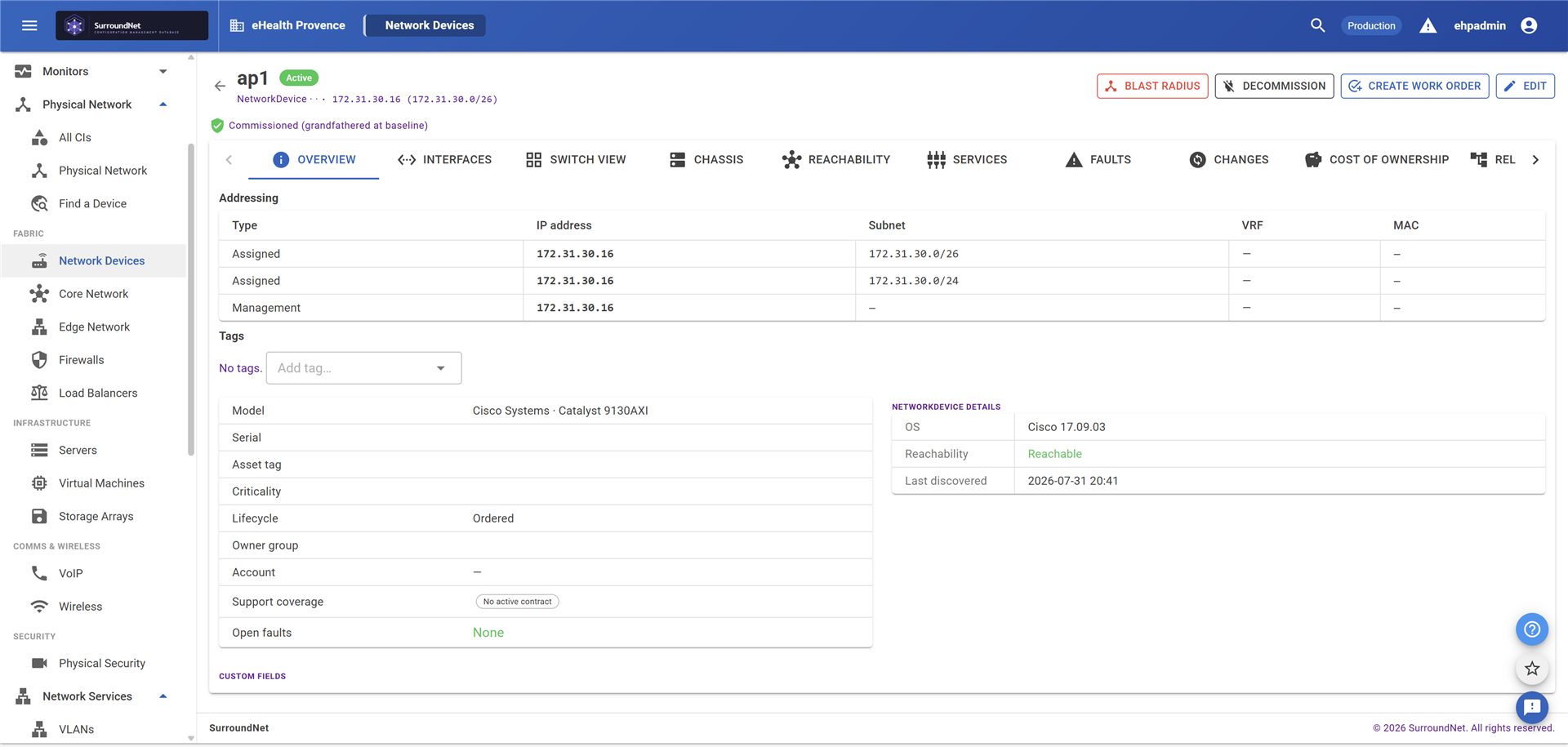1568x747 pixels.
Task: Open VoIP in the sidebar
Action: coord(93,573)
